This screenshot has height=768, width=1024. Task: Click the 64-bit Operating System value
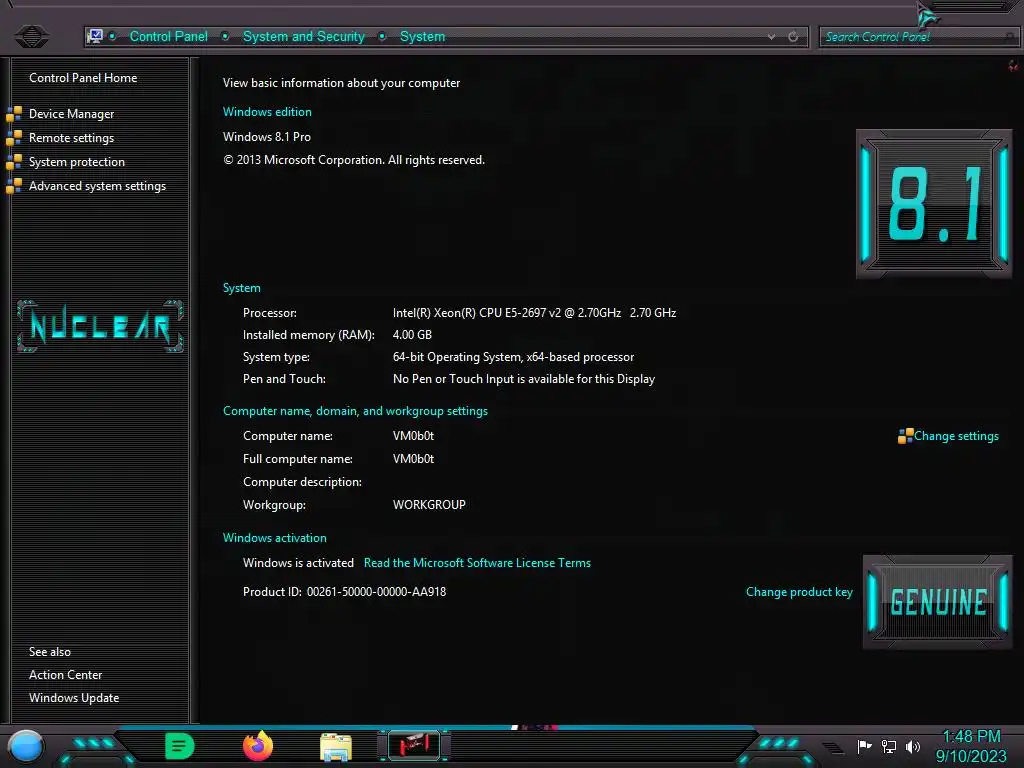click(x=513, y=357)
